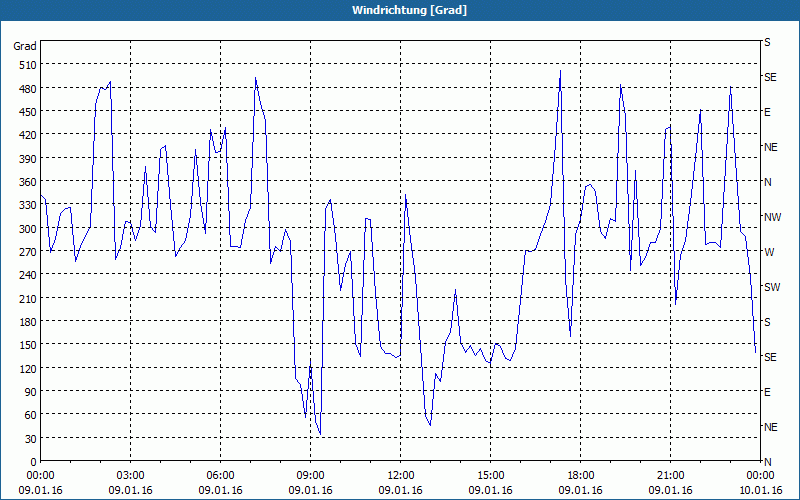The height and width of the screenshot is (500, 800).
Task: Click the N compass label at the 360 gridline
Action: 767,182
